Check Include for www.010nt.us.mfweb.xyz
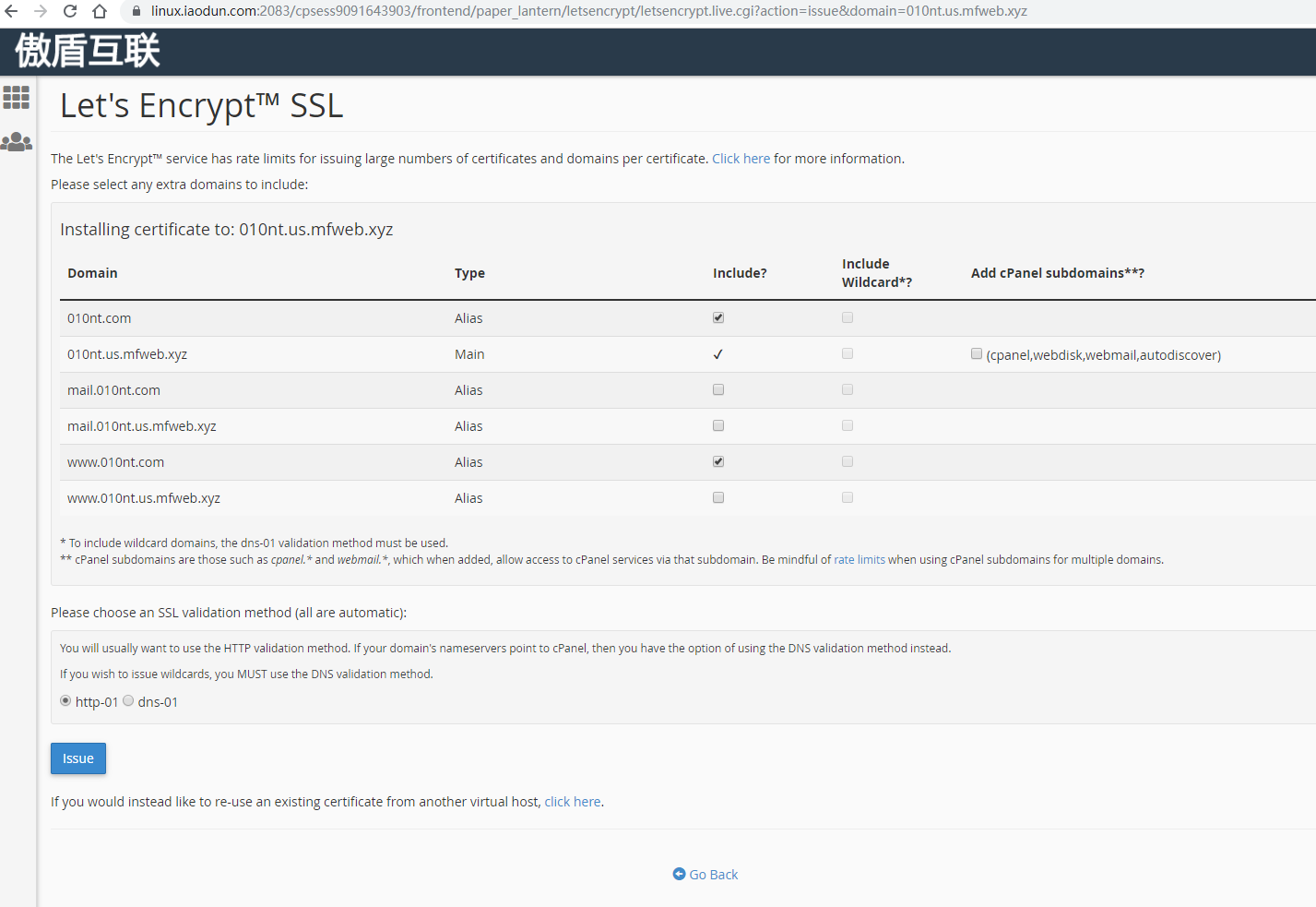 coord(718,497)
